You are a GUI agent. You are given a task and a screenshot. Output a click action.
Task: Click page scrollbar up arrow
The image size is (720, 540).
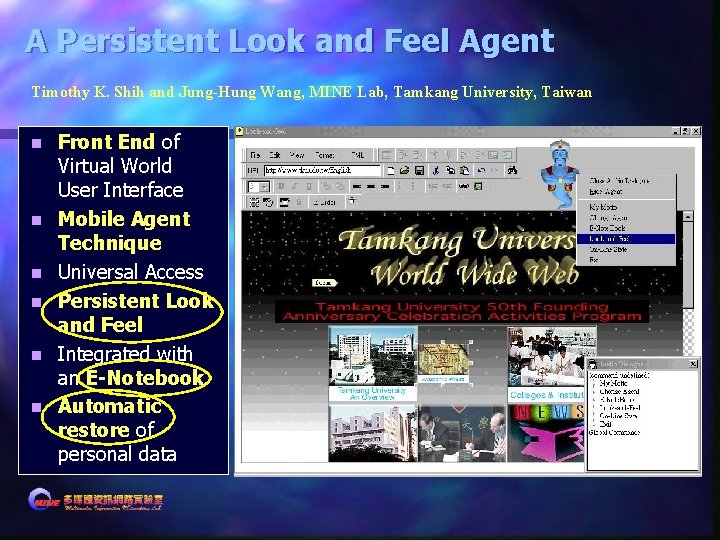click(x=688, y=216)
